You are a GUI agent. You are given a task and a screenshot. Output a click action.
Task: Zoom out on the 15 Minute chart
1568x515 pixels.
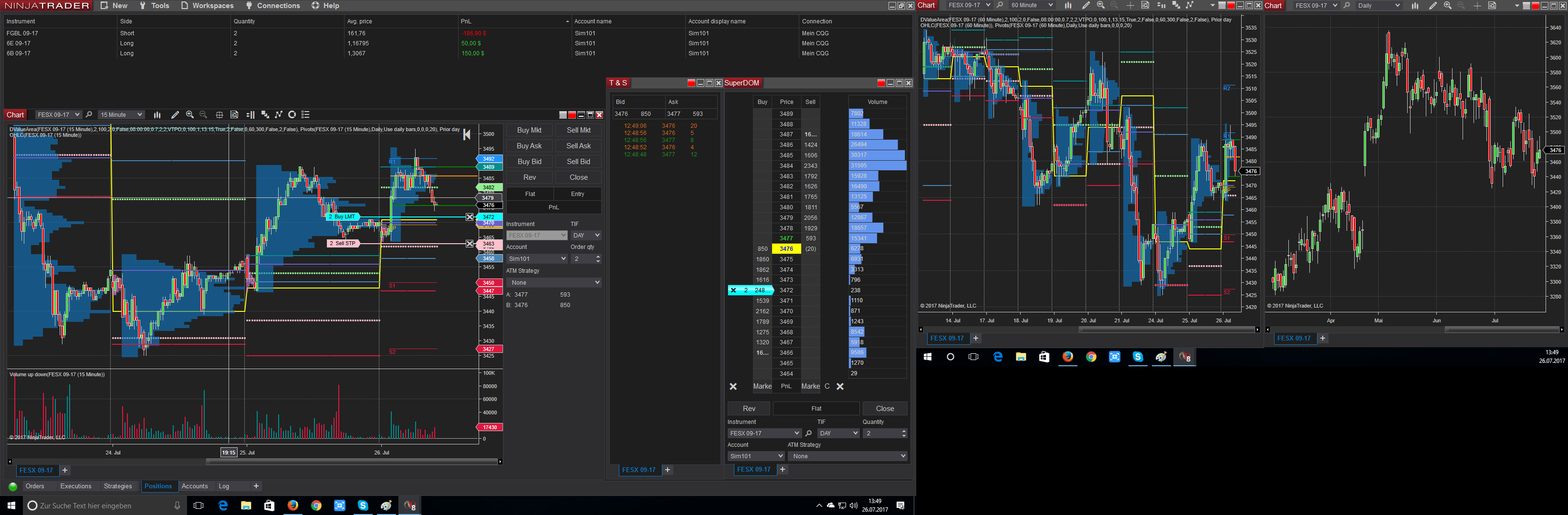pyautogui.click(x=203, y=115)
